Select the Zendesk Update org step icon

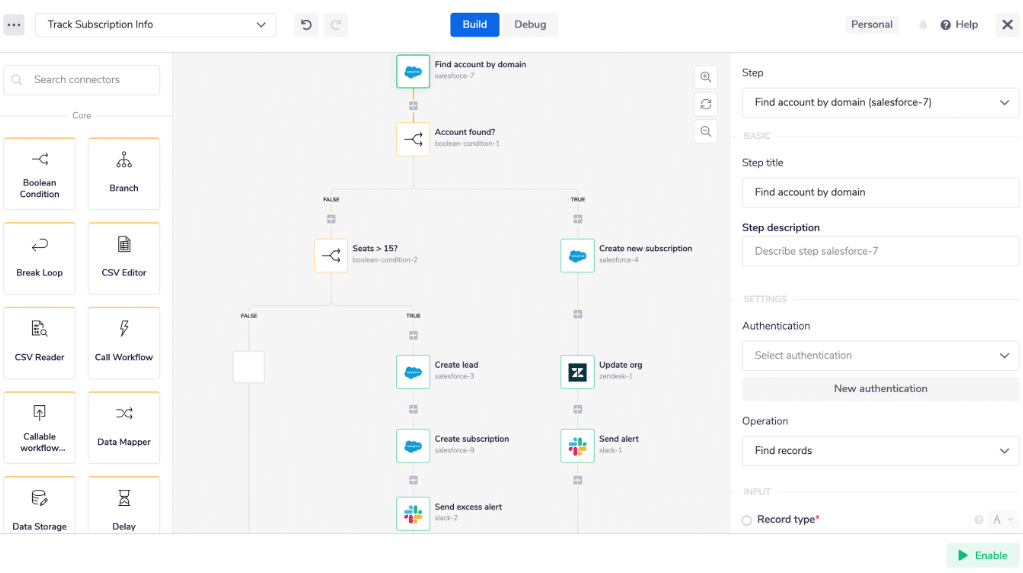pyautogui.click(x=577, y=372)
